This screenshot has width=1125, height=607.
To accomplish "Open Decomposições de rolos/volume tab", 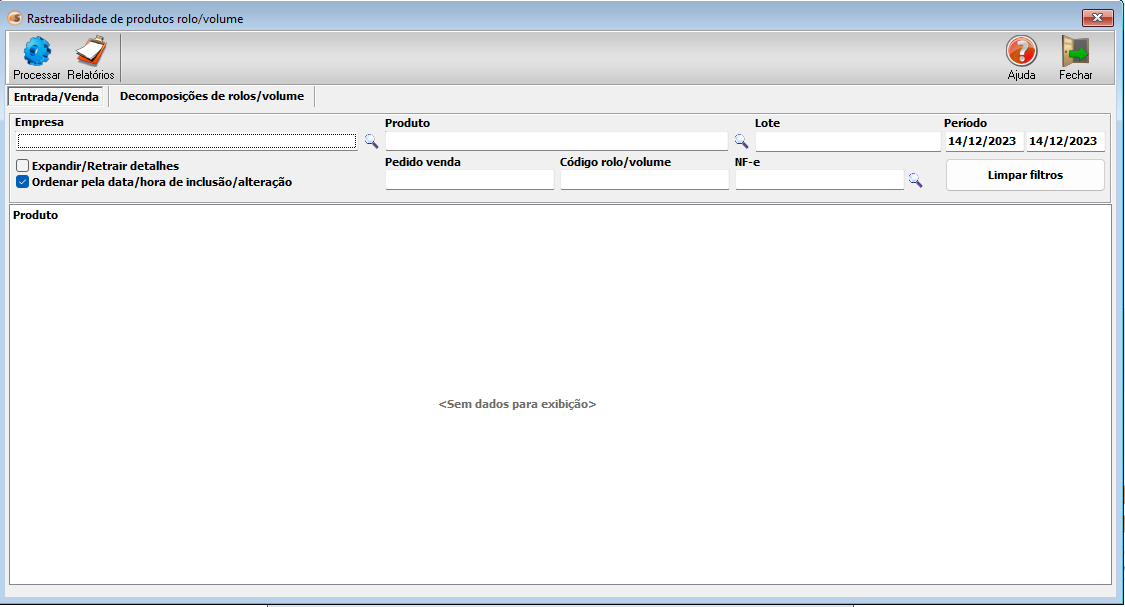I will click(211, 97).
